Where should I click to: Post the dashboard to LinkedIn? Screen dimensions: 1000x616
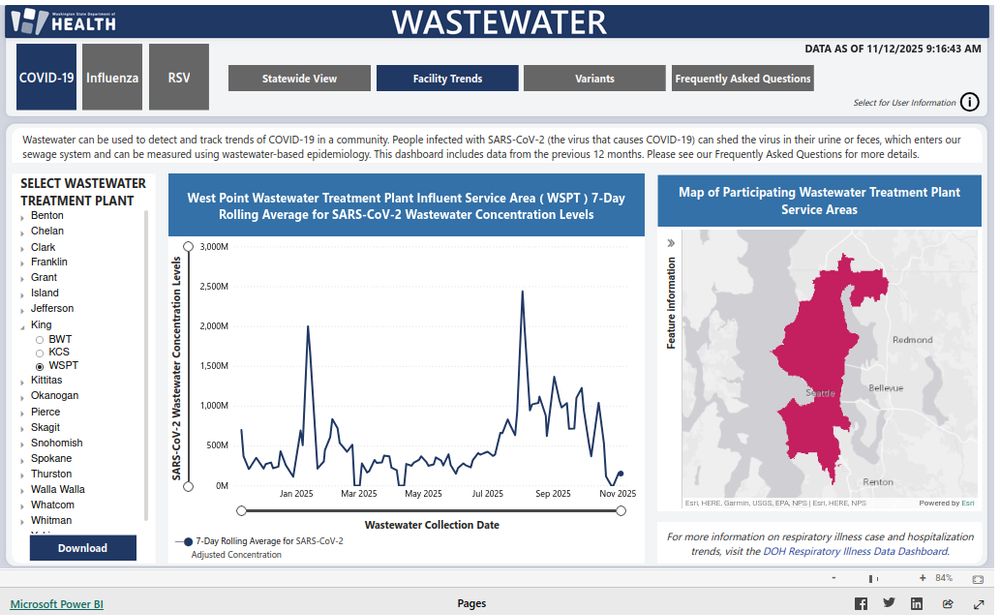(916, 602)
